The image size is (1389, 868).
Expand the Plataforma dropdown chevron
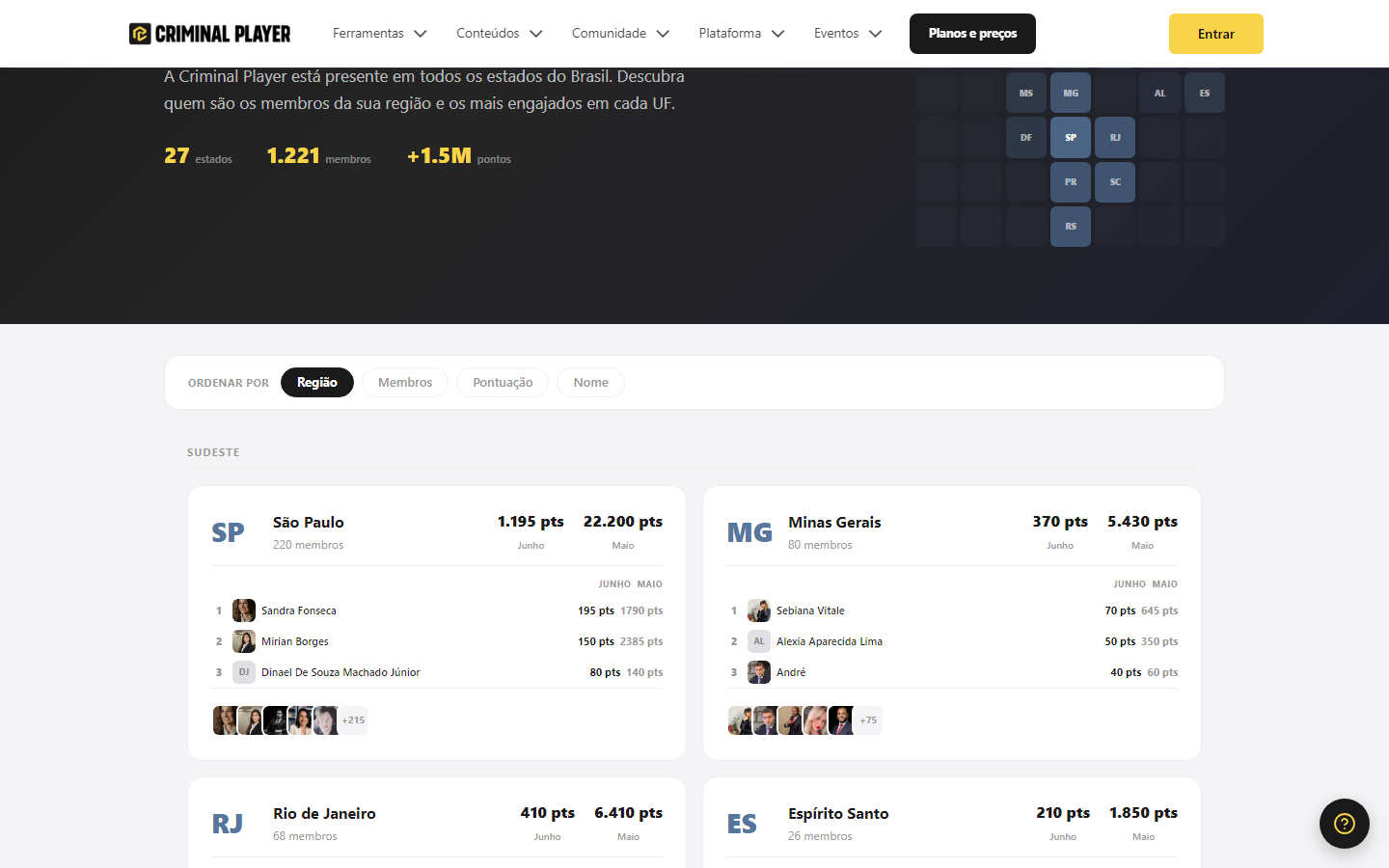[x=778, y=34]
